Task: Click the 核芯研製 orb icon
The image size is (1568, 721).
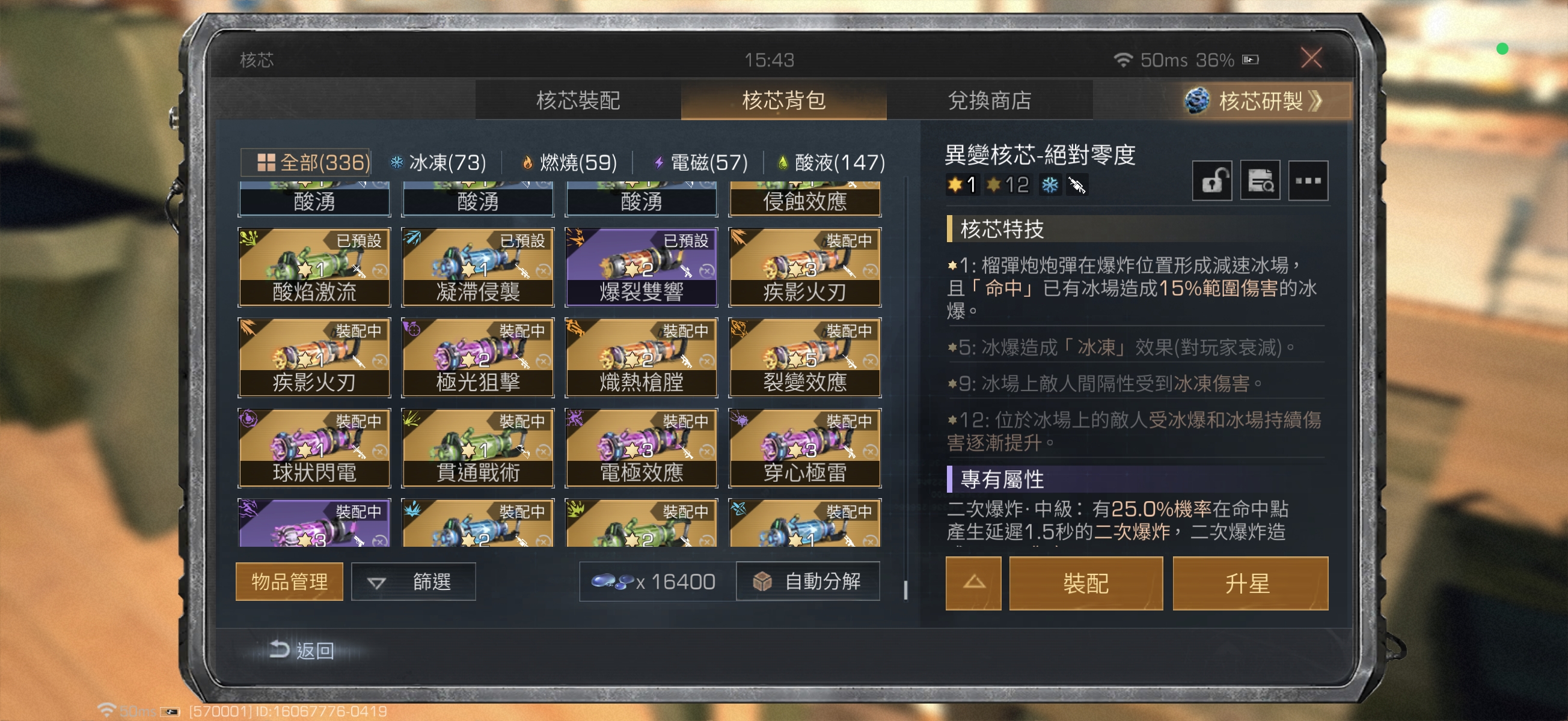Action: (x=1196, y=100)
